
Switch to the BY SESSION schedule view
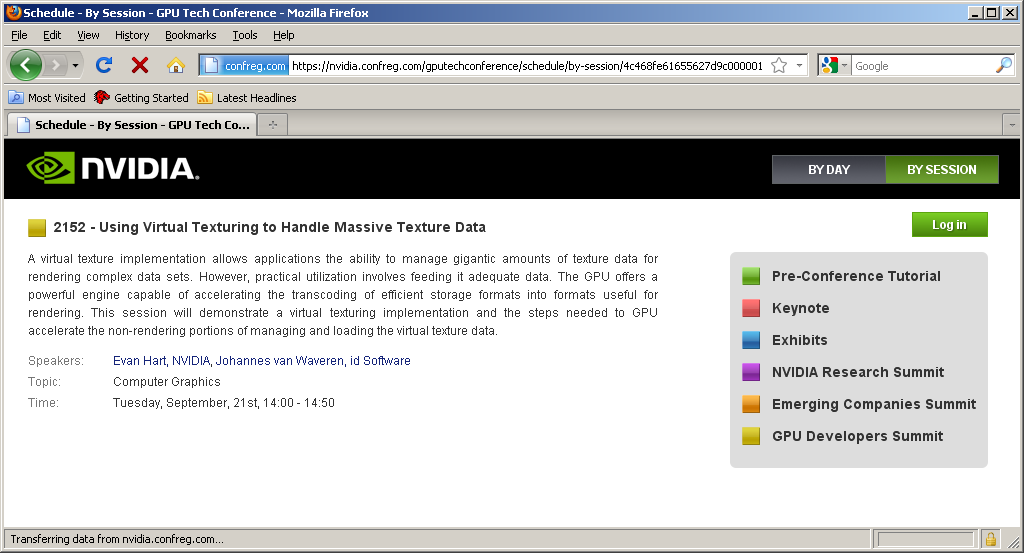click(941, 170)
